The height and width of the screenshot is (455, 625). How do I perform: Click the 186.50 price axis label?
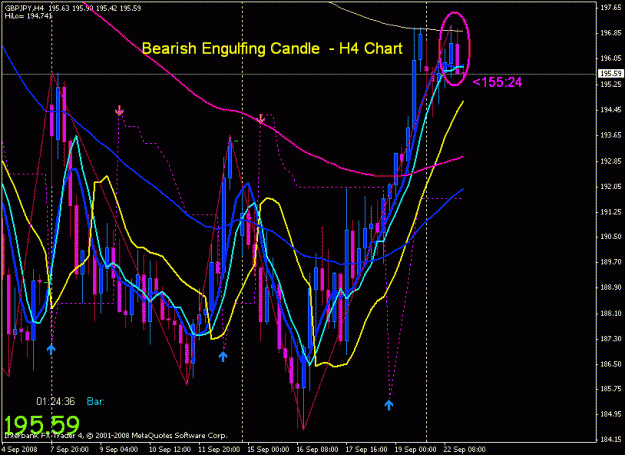[x=611, y=364]
